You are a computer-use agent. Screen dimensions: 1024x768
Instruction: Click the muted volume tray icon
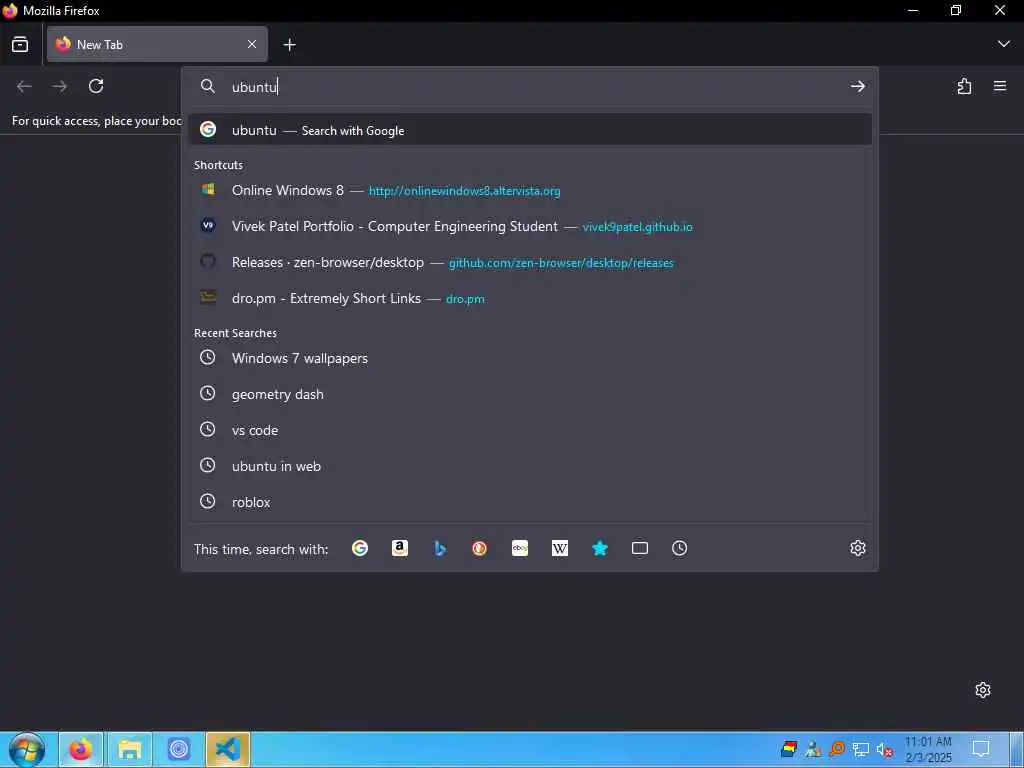[x=884, y=750]
